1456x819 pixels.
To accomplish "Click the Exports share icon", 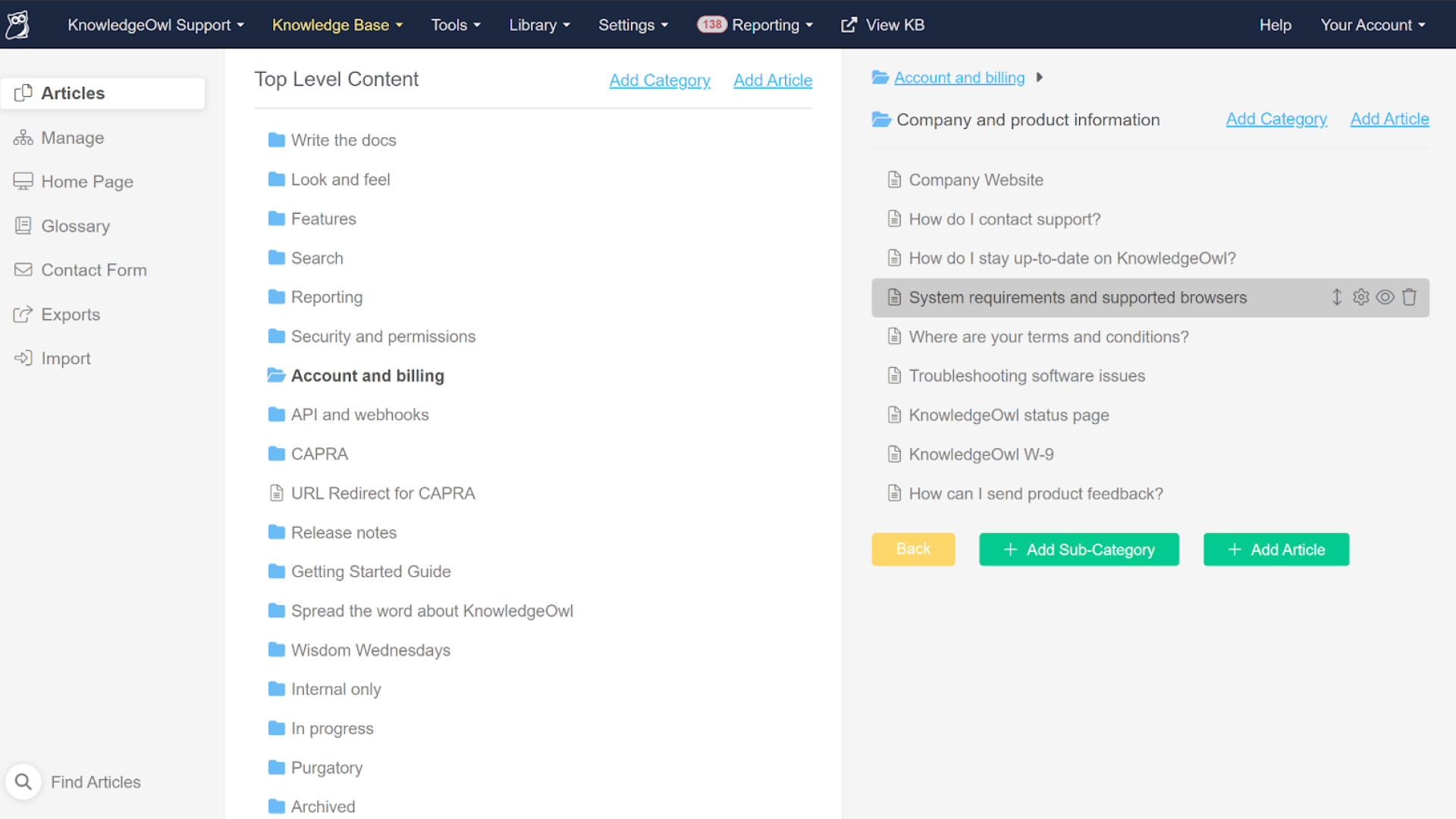I will (24, 314).
